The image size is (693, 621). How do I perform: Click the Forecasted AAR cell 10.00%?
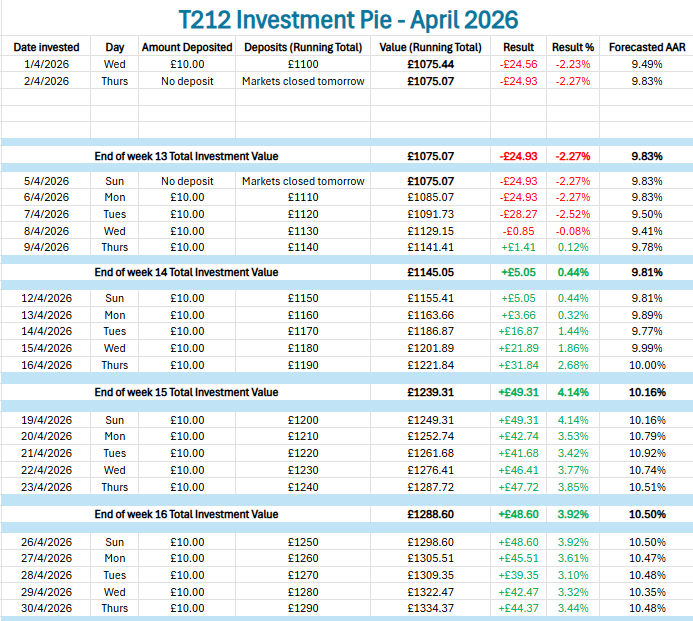pos(647,365)
